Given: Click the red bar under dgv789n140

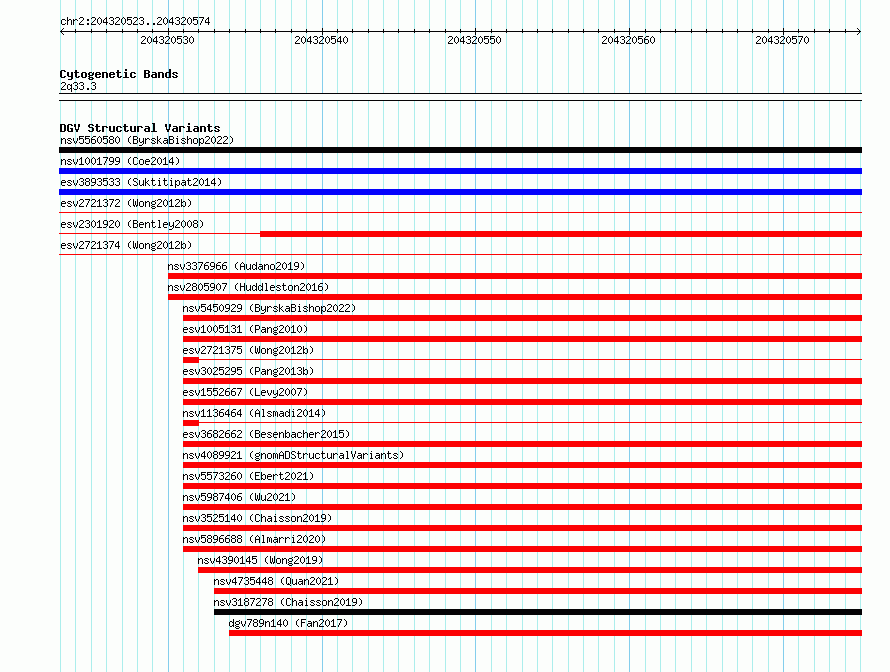Looking at the screenshot, I should click(545, 633).
